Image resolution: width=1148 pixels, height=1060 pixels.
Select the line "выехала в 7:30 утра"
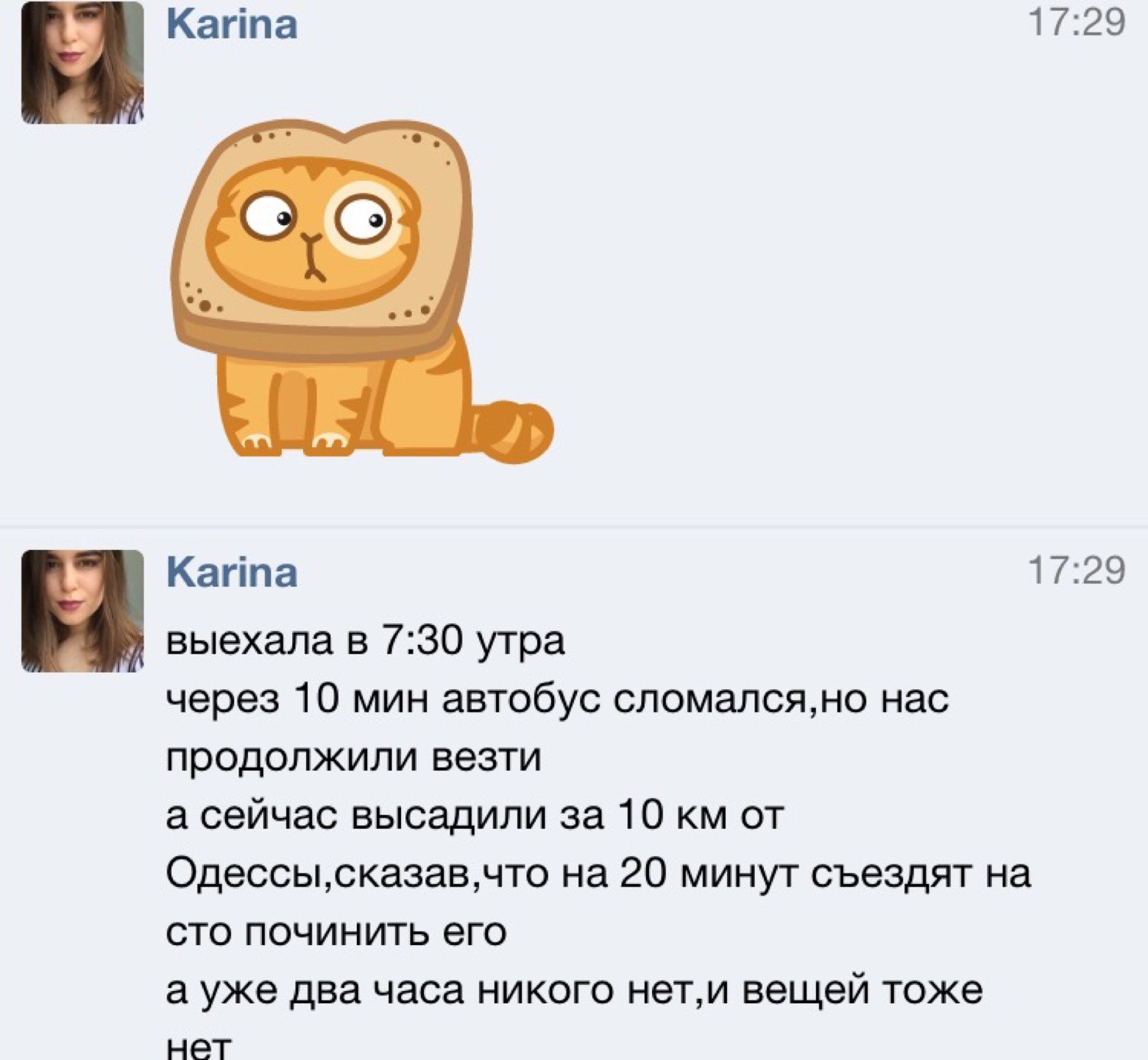click(x=366, y=640)
